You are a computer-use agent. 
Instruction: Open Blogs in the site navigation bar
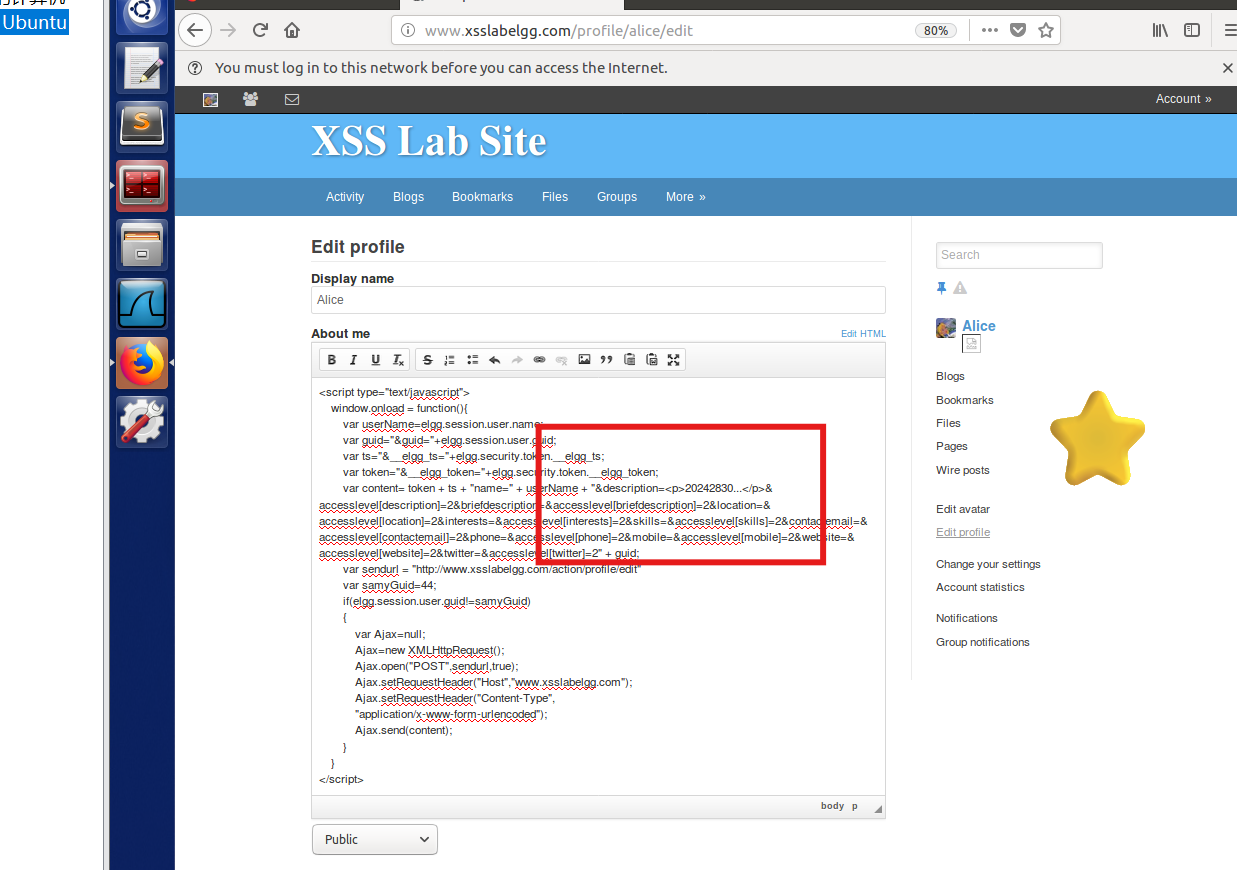coord(408,197)
